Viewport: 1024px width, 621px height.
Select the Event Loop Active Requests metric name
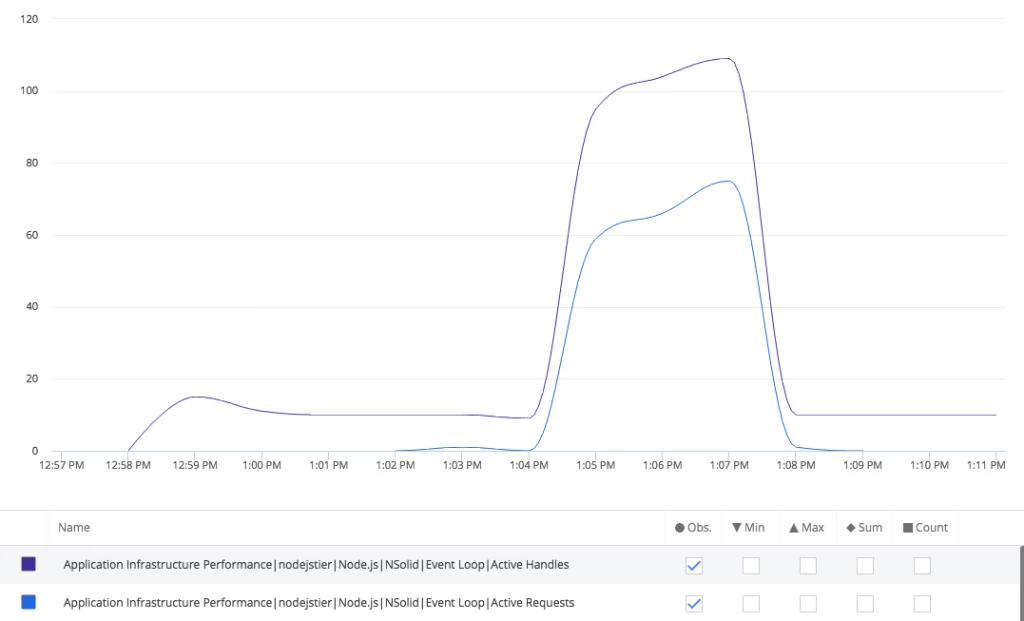tap(319, 603)
